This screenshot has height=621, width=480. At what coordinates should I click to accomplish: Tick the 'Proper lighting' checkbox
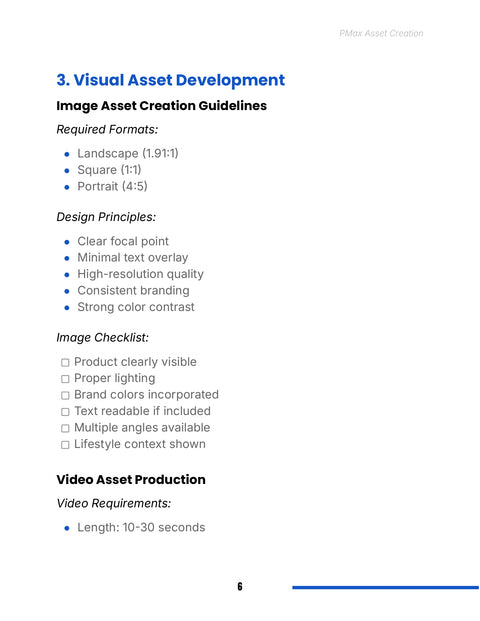coord(65,379)
